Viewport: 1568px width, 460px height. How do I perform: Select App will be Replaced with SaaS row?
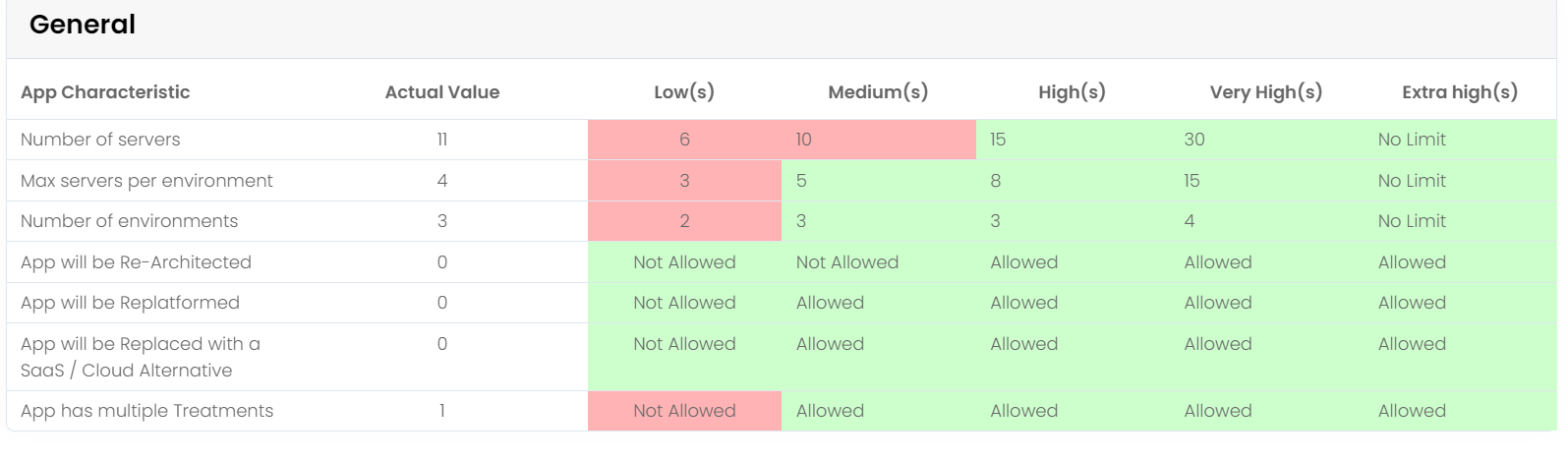click(x=782, y=357)
